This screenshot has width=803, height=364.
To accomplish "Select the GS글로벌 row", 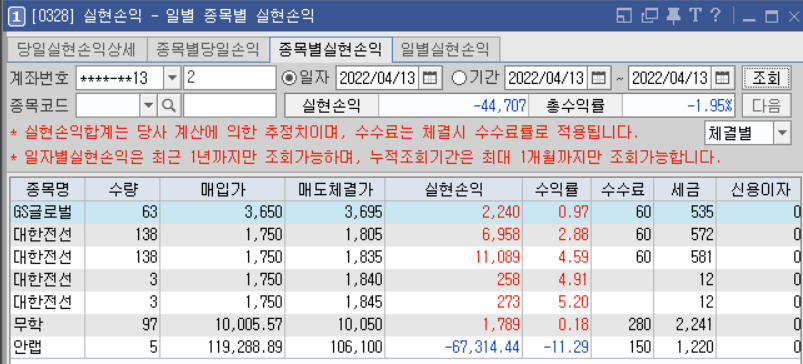I will point(406,212).
